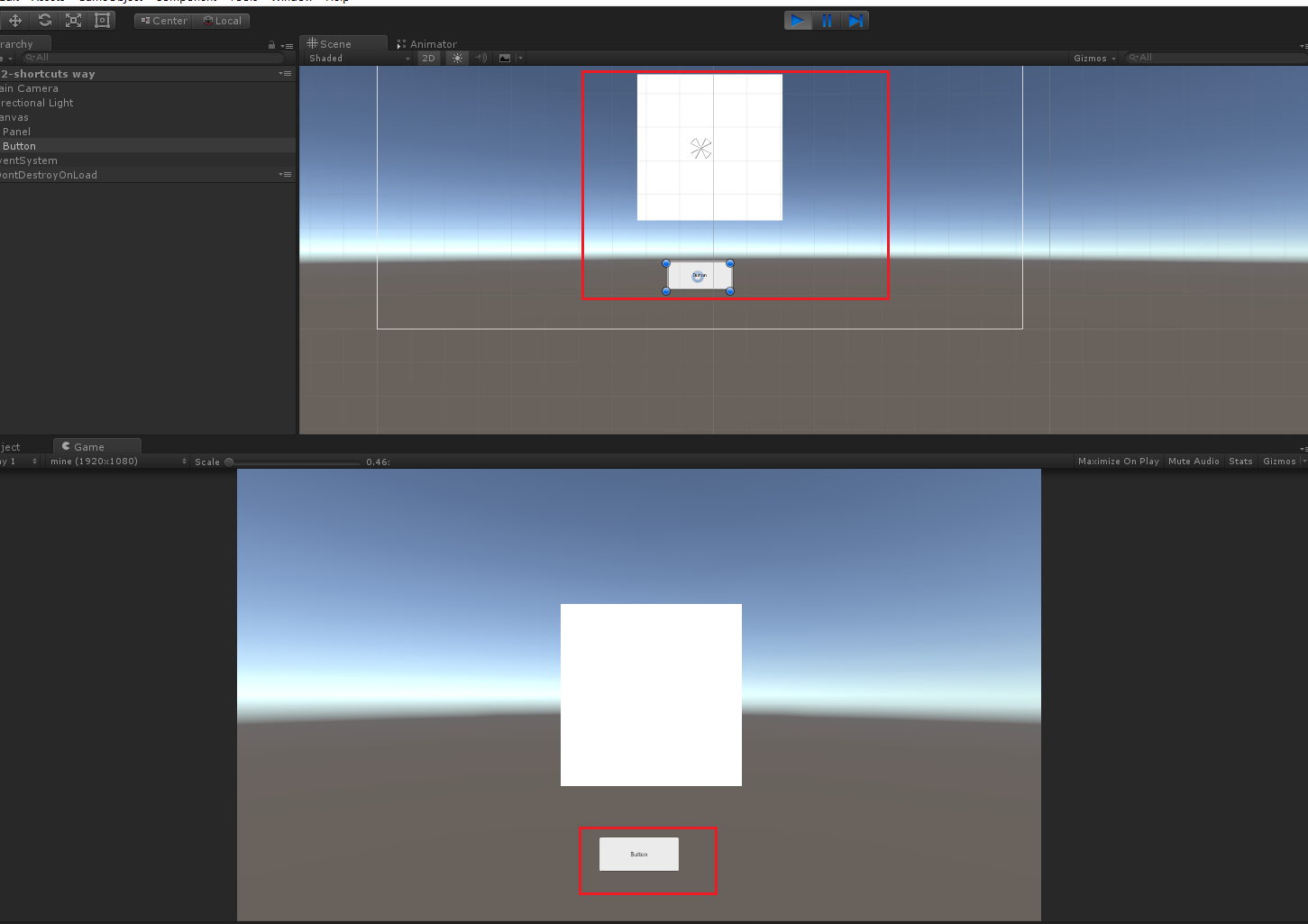Image resolution: width=1308 pixels, height=924 pixels.
Task: Toggle Mute Audio in the Game view
Action: (x=1194, y=462)
